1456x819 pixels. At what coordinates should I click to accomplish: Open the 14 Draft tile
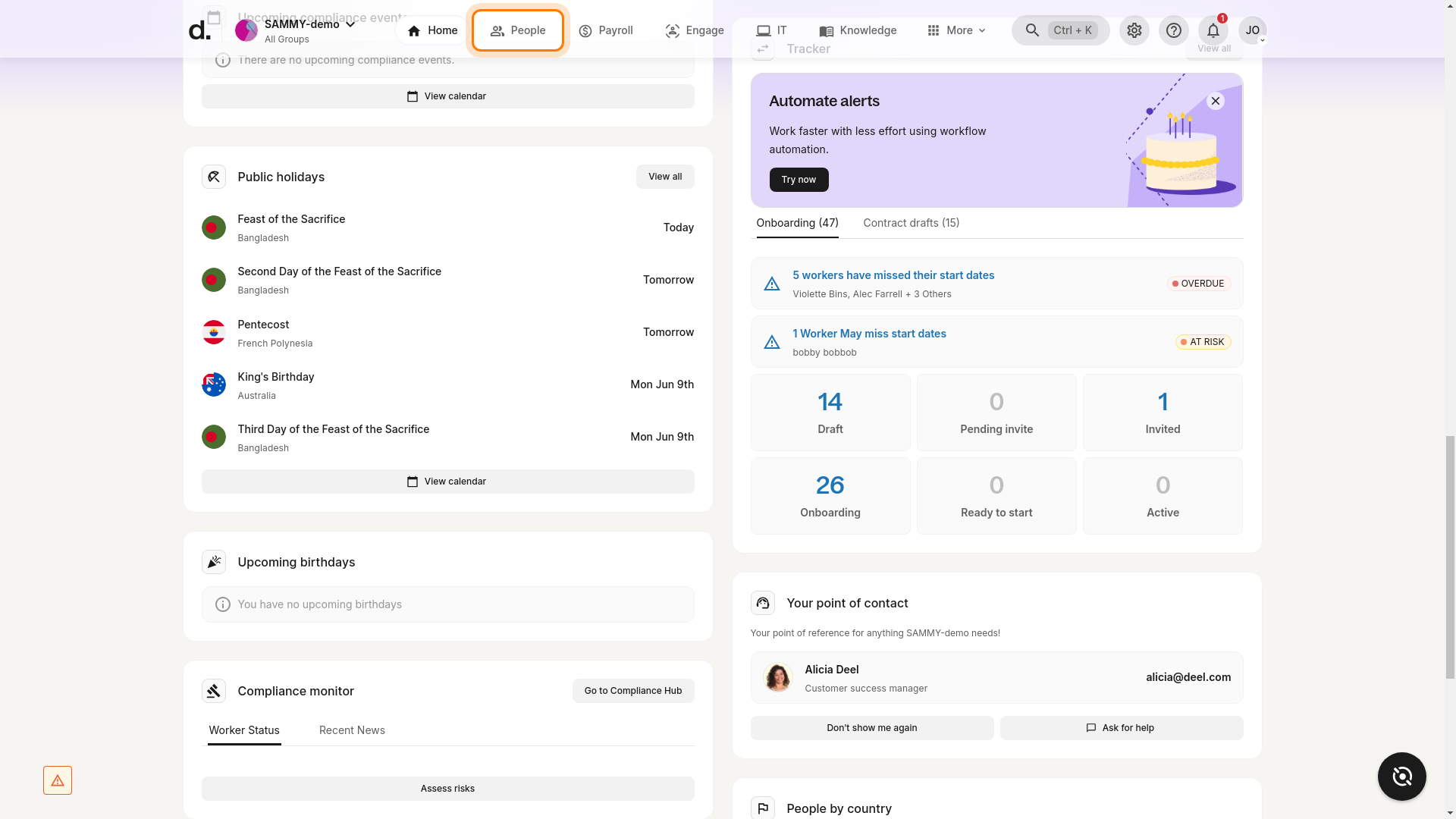(x=830, y=413)
